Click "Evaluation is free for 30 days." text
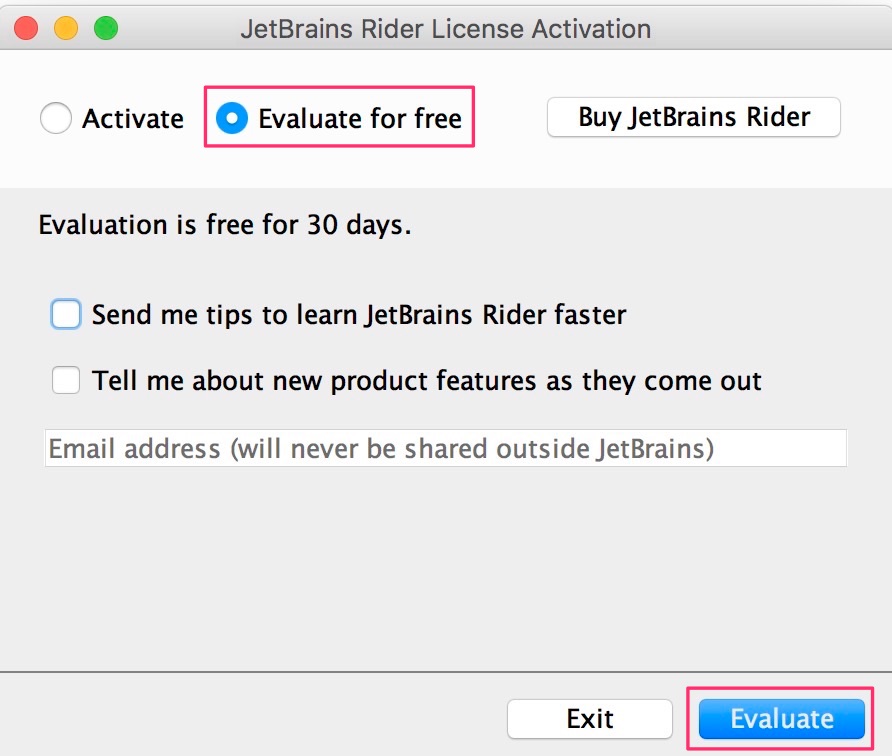This screenshot has height=756, width=892. click(x=225, y=225)
